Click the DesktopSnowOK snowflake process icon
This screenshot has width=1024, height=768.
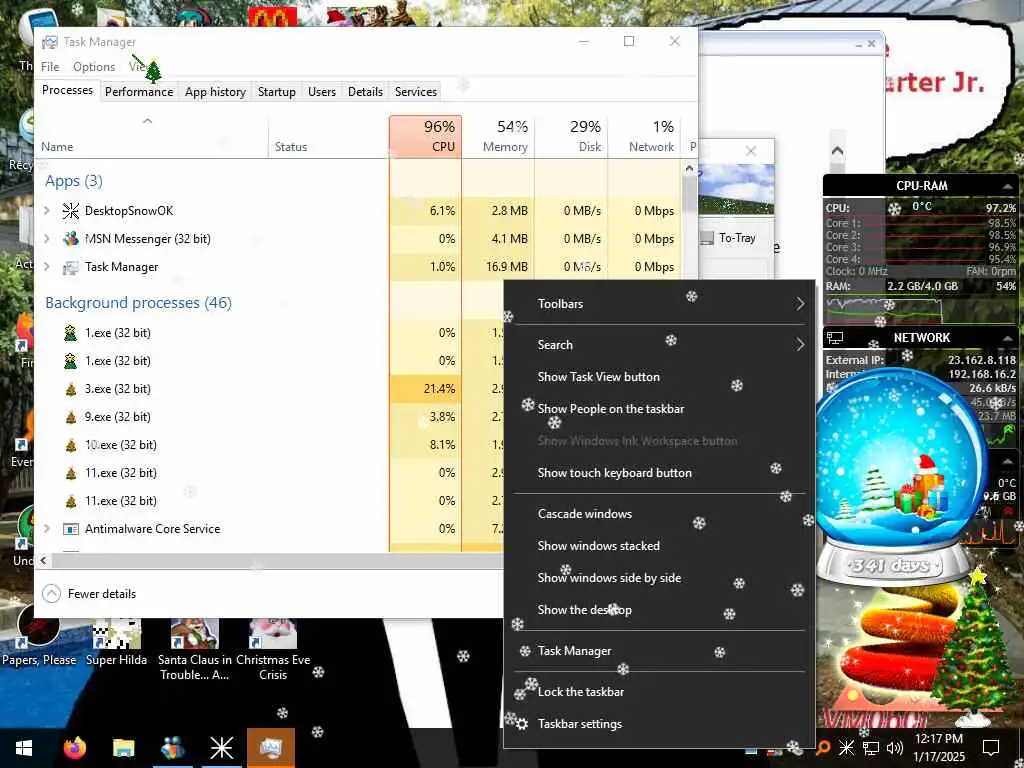tap(71, 211)
